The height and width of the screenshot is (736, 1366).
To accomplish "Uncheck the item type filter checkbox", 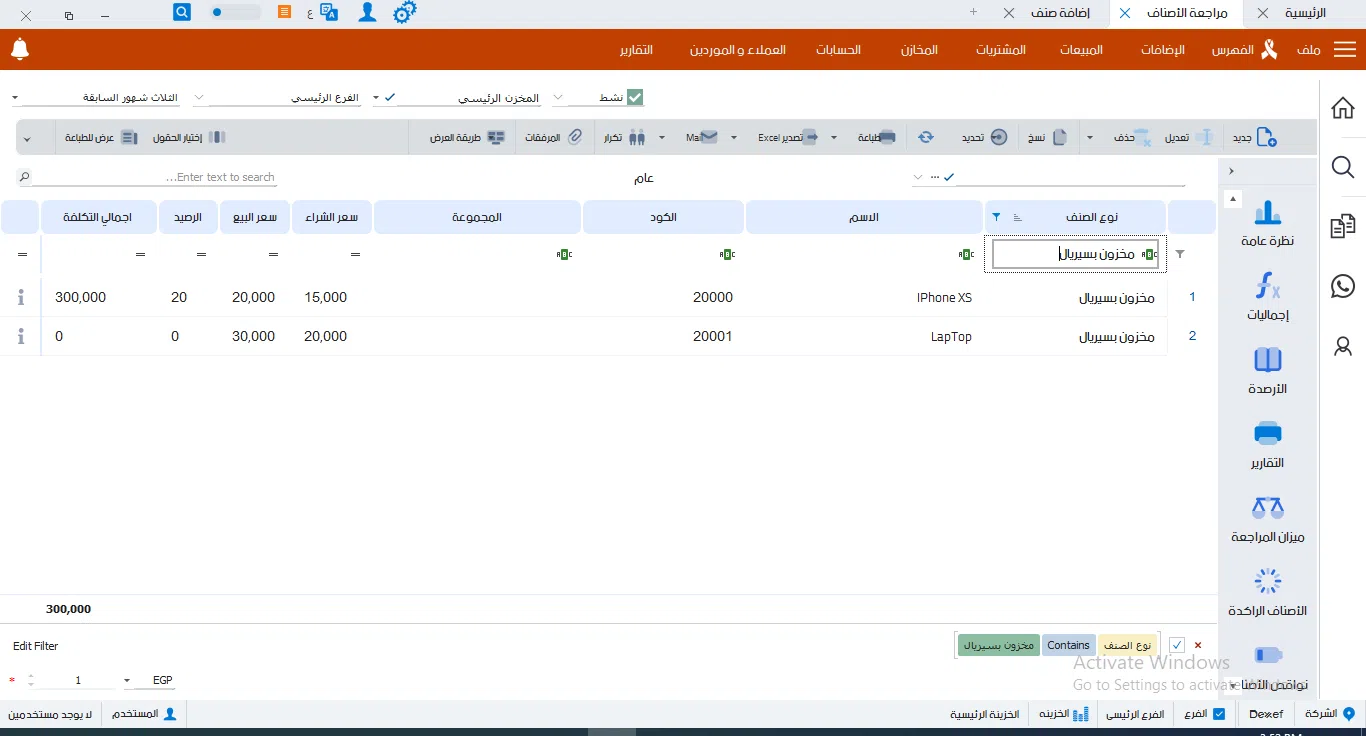I will click(1177, 646).
